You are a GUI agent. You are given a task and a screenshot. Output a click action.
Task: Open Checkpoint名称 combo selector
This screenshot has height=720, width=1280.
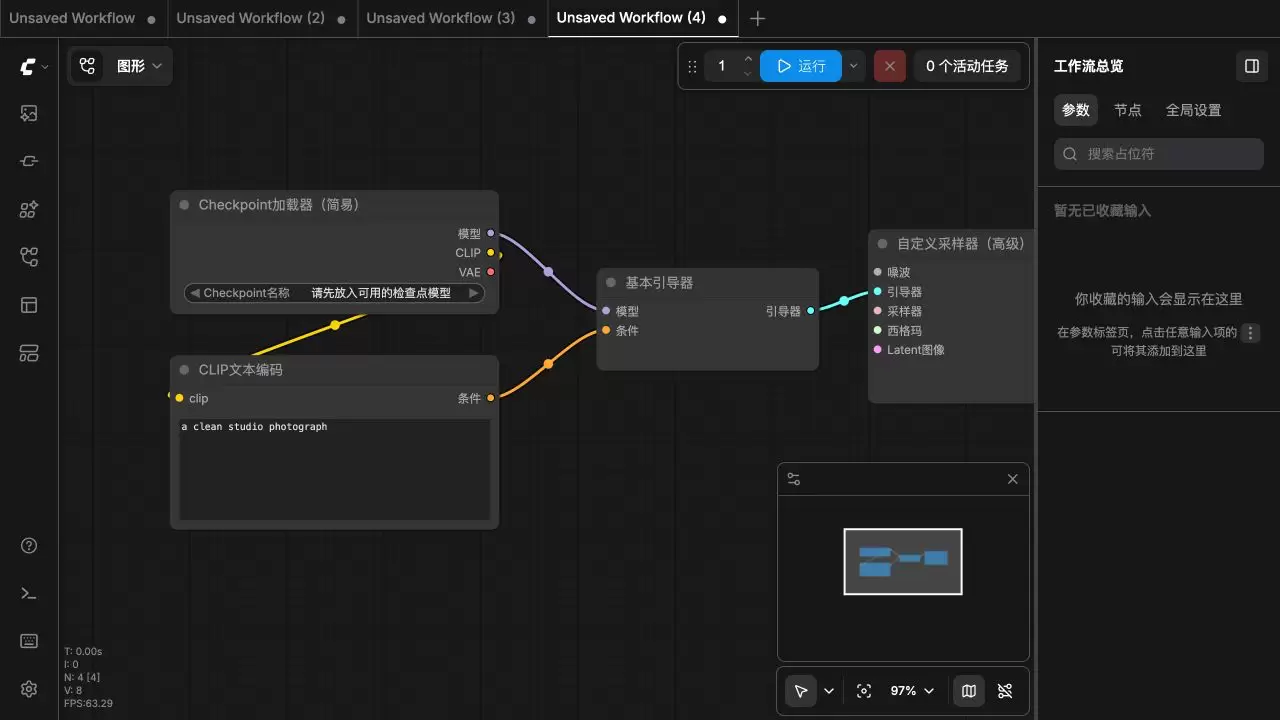click(x=334, y=293)
